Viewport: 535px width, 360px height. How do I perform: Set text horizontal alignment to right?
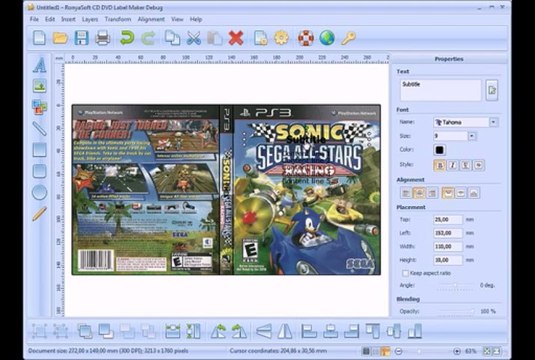pos(432,193)
